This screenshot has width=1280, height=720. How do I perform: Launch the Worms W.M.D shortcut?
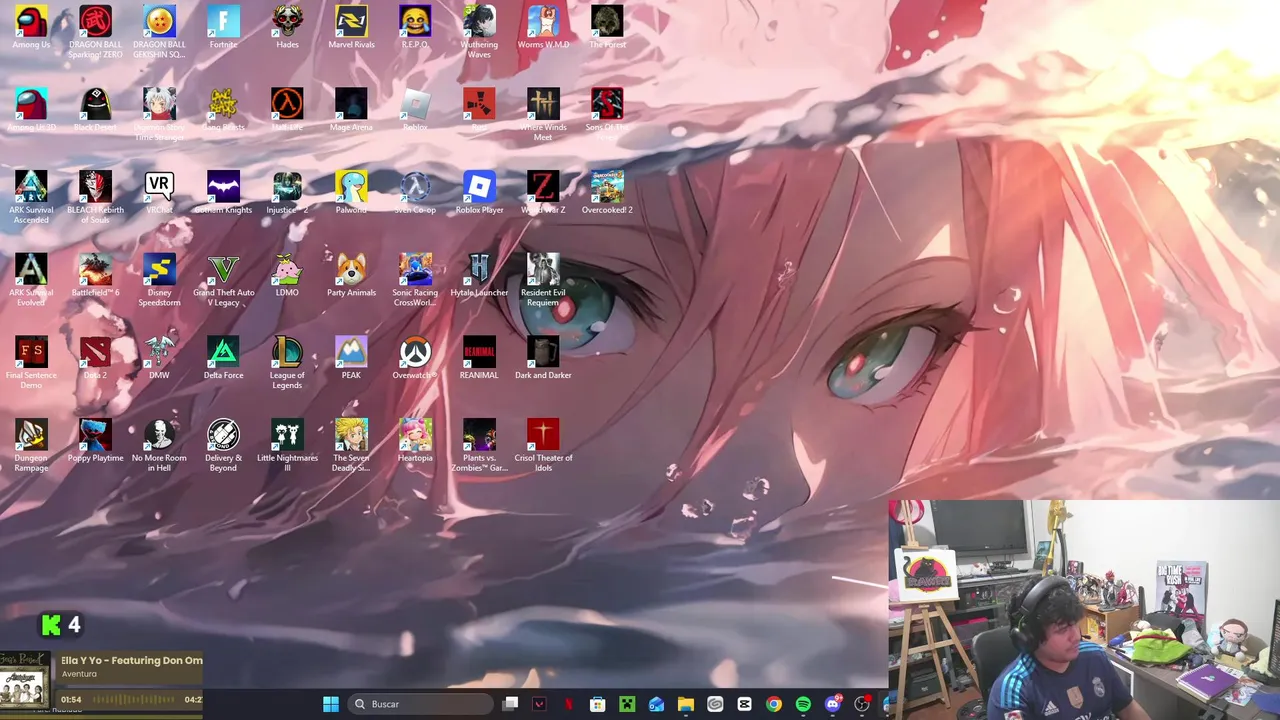click(x=543, y=28)
